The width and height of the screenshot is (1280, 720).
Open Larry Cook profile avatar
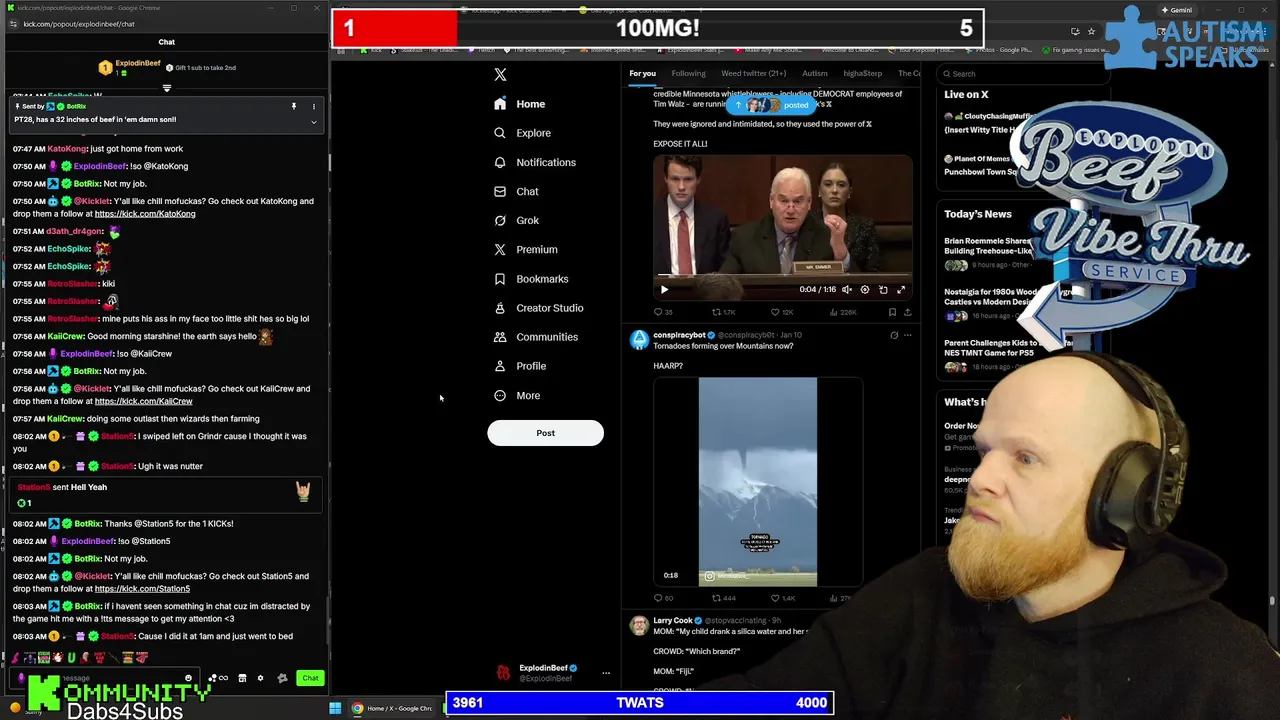click(x=639, y=626)
